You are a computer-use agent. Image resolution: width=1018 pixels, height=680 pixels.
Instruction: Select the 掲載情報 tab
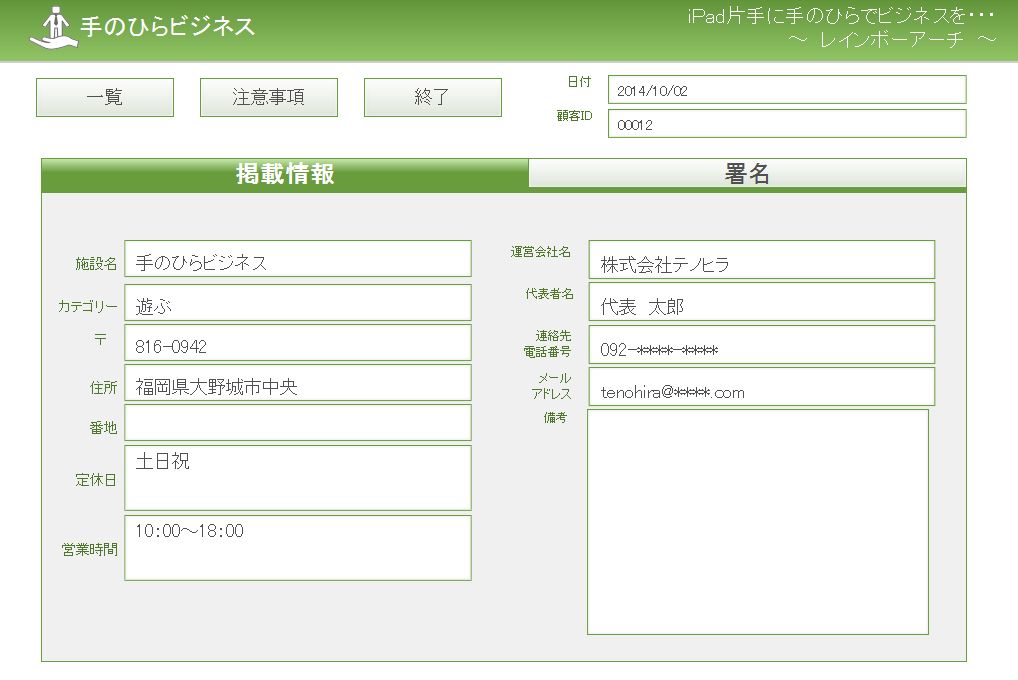(x=285, y=174)
